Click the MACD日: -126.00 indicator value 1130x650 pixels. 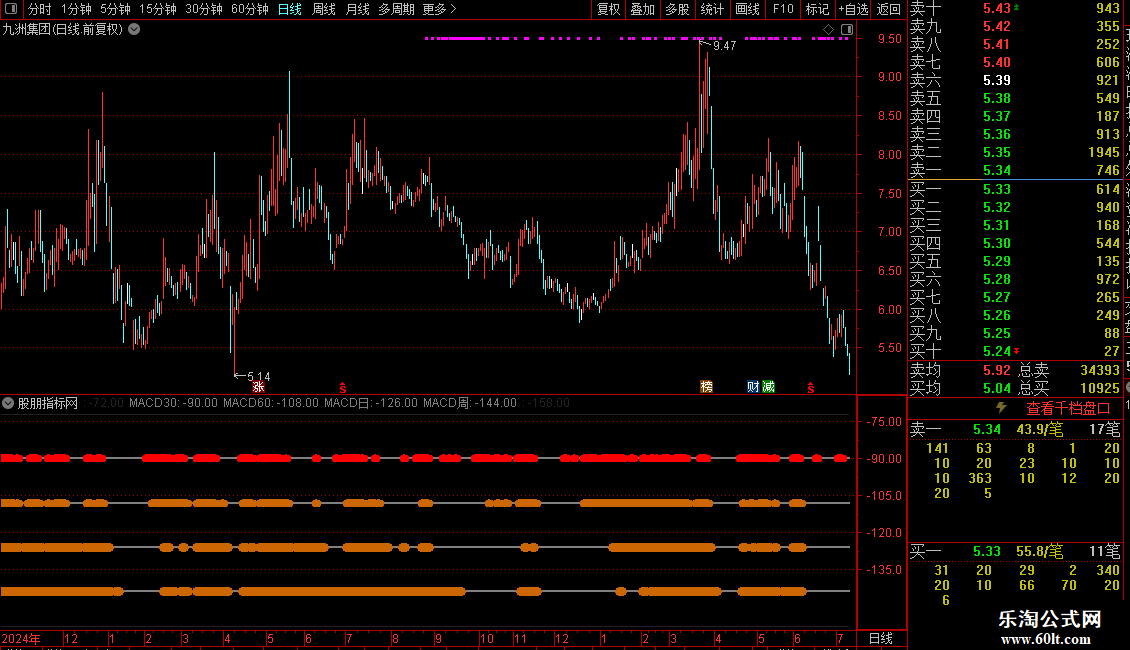pos(370,403)
